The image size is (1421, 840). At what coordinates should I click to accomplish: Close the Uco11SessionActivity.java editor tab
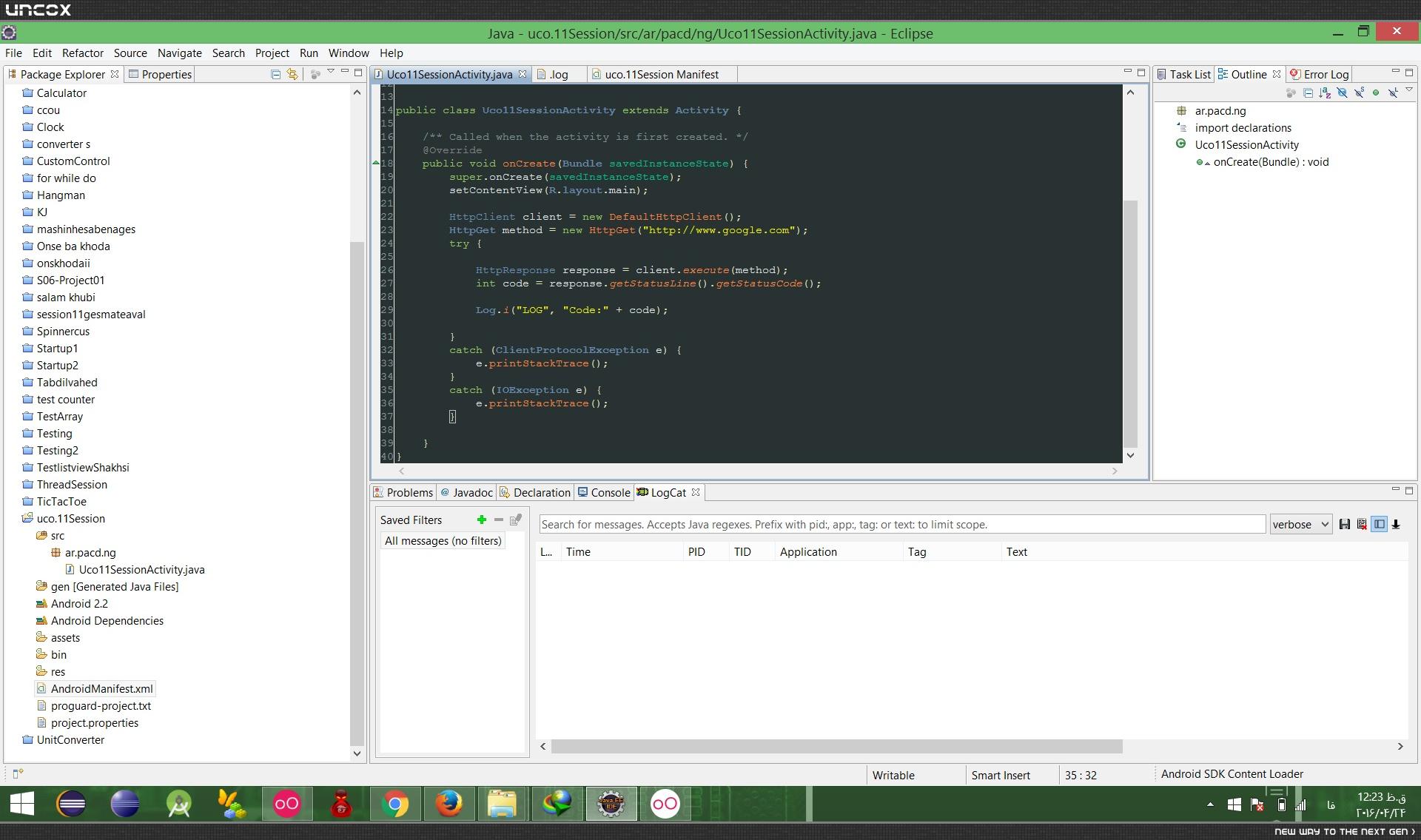(x=523, y=74)
